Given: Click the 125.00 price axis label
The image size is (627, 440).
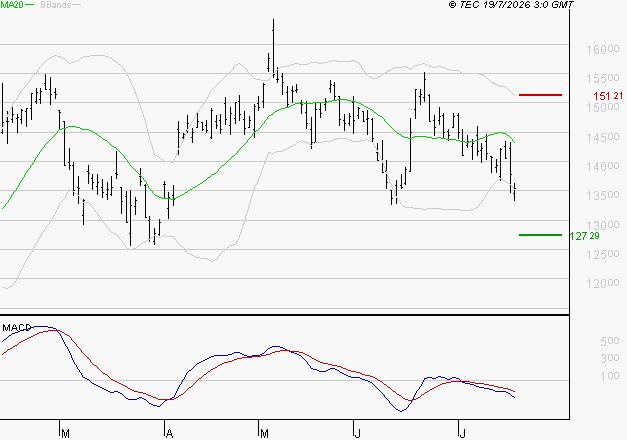Looking at the screenshot, I should [603, 254].
